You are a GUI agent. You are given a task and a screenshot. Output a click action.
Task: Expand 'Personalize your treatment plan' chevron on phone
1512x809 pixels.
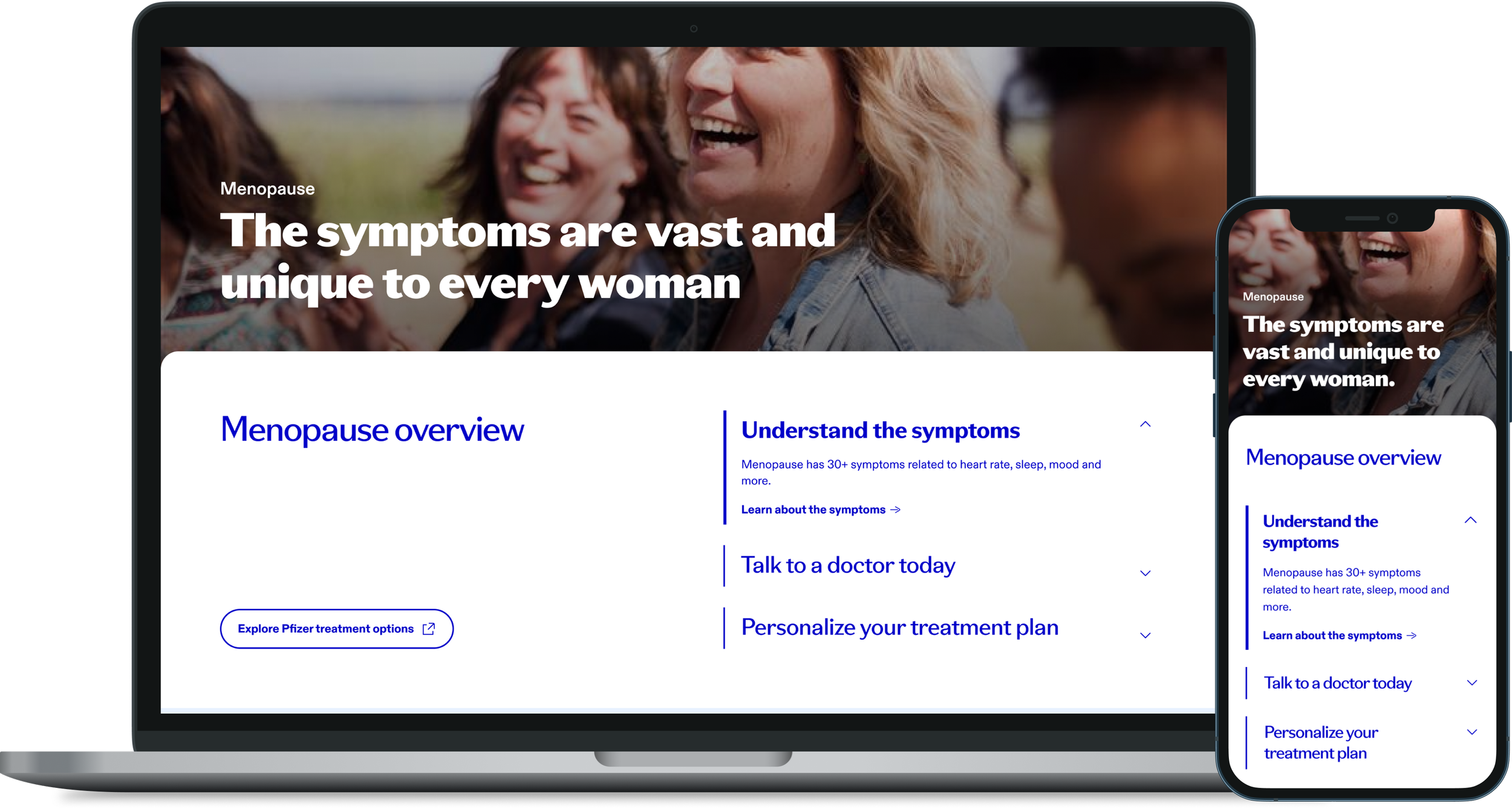(1471, 732)
